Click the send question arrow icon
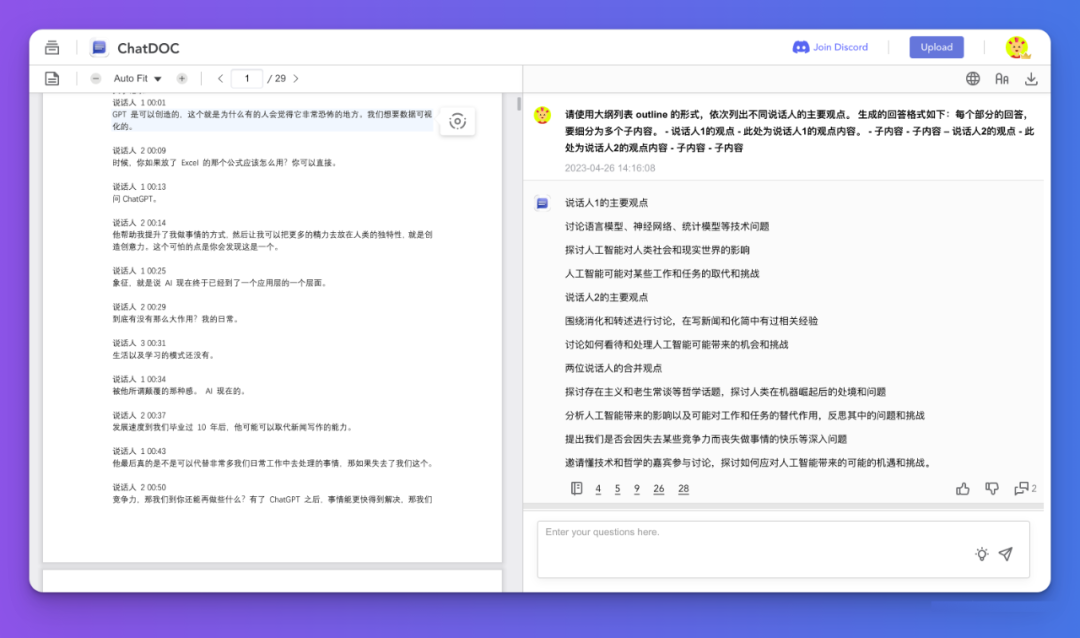The image size is (1080, 638). click(1006, 554)
